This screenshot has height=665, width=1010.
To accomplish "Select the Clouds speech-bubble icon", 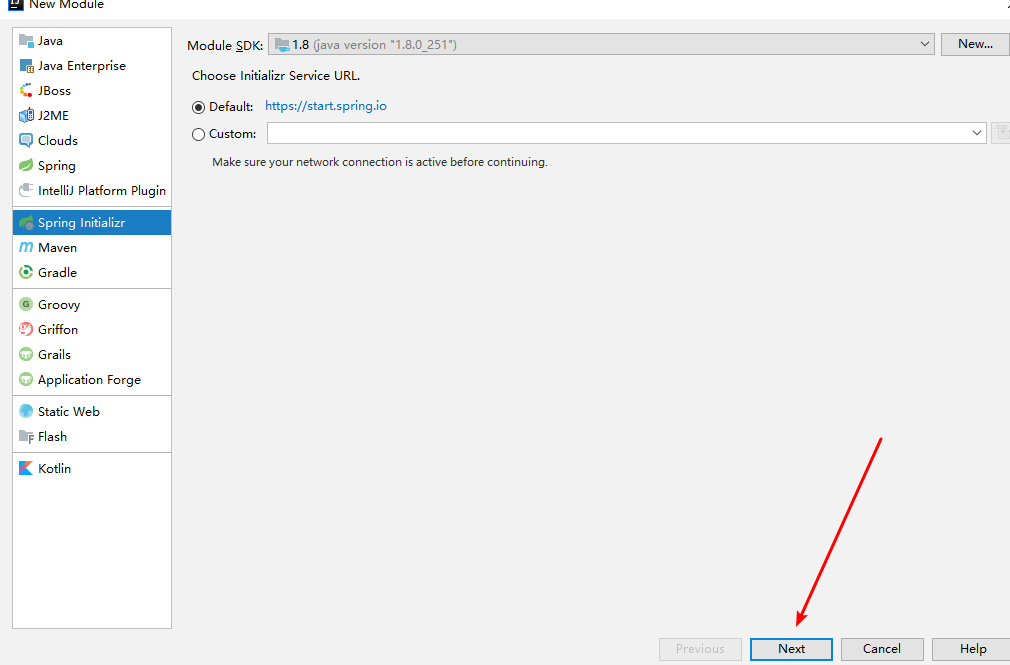I will 26,140.
